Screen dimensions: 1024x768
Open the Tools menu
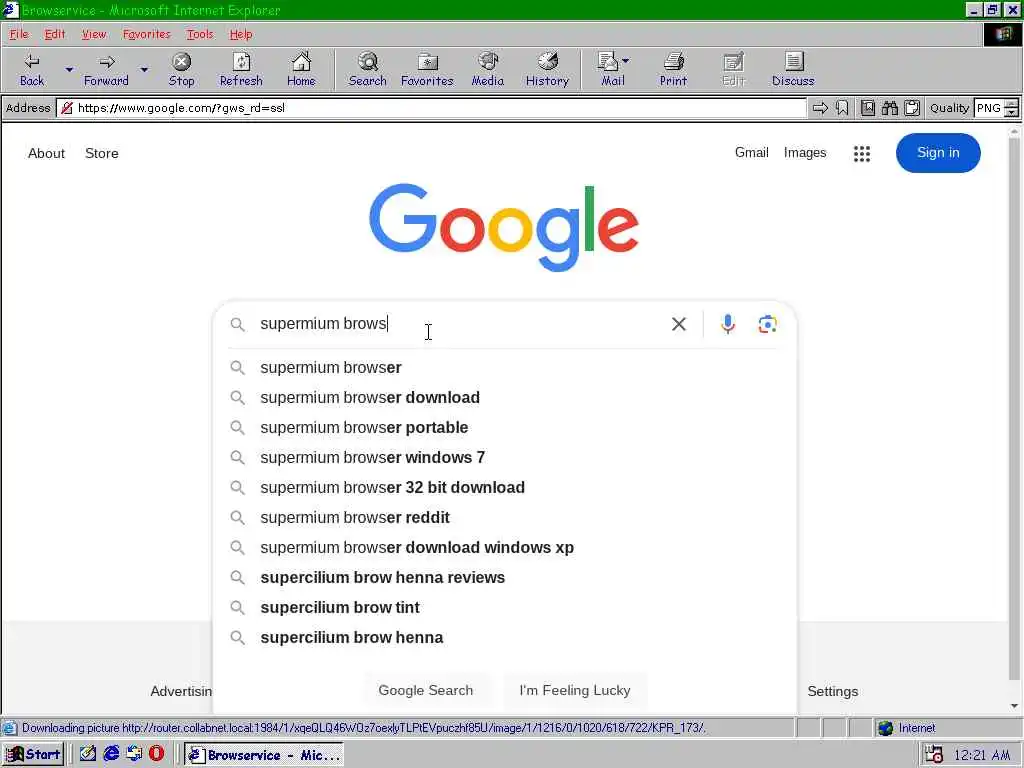tap(200, 35)
